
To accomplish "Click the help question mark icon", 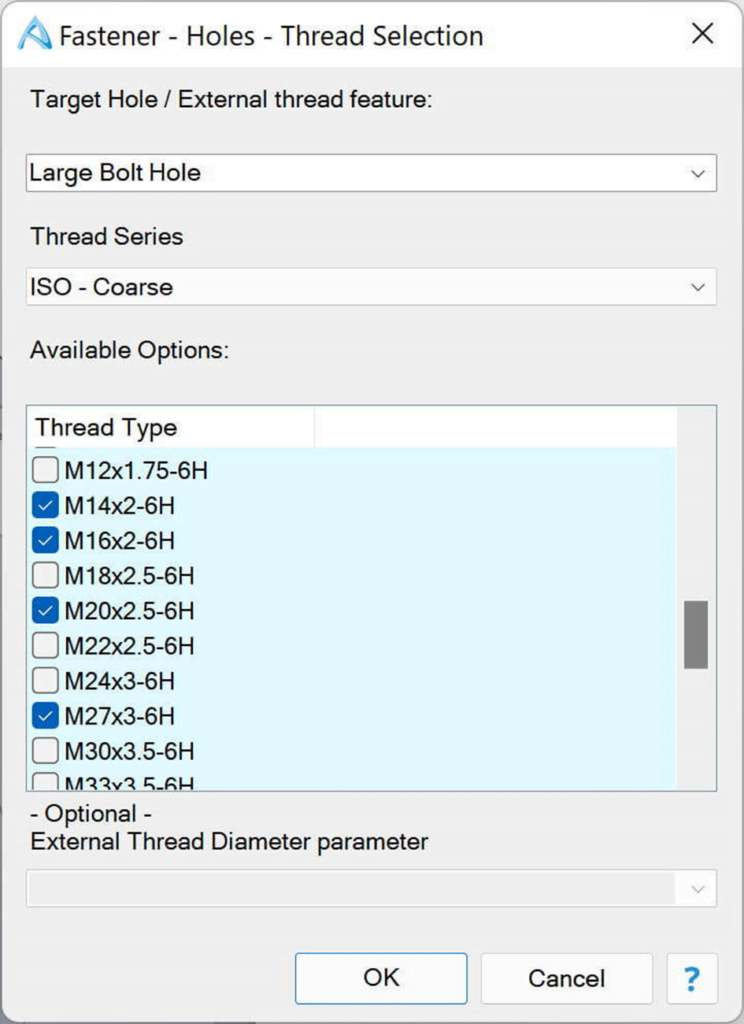I will pyautogui.click(x=691, y=977).
